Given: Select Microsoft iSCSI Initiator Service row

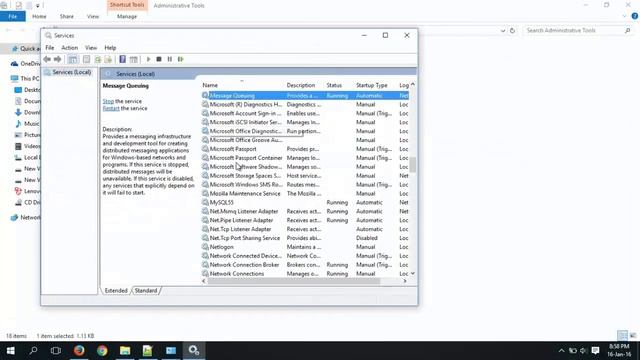Looking at the screenshot, I should pyautogui.click(x=305, y=122).
